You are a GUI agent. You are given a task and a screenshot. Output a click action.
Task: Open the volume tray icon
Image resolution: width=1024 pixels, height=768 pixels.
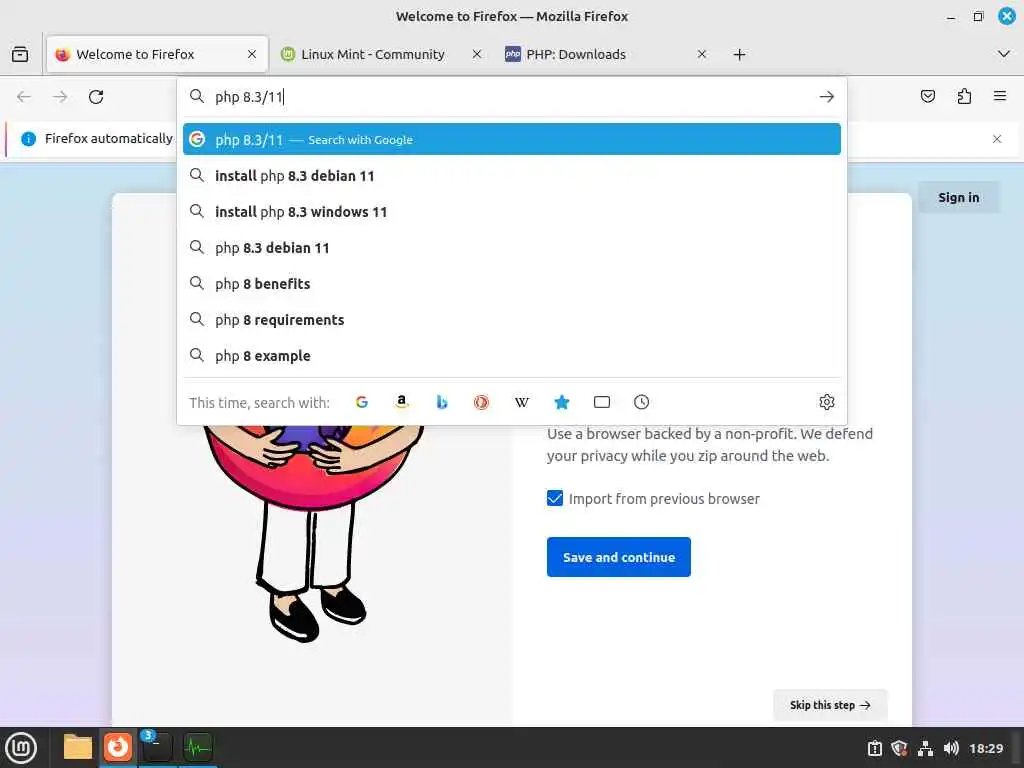952,748
